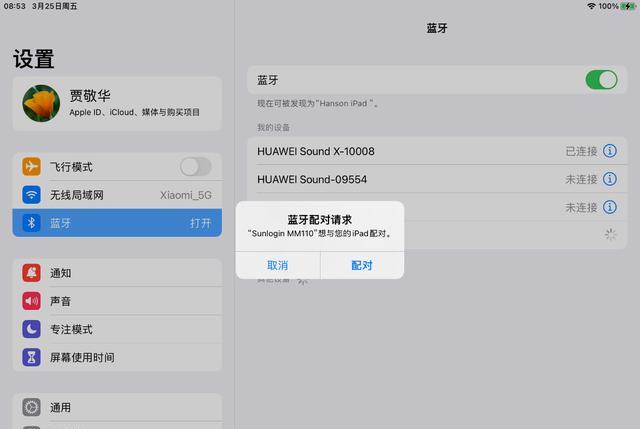Open info icon of third device row
640x429 pixels.
click(x=610, y=207)
